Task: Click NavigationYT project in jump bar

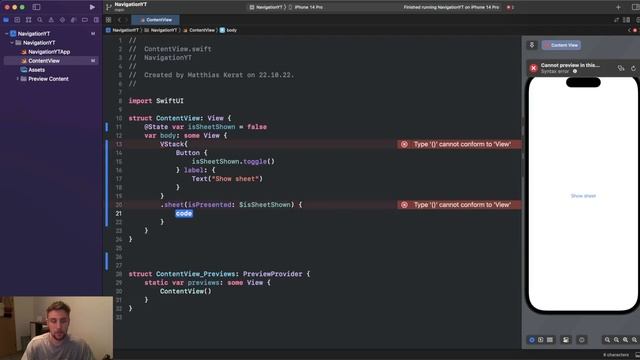Action: click(x=122, y=30)
